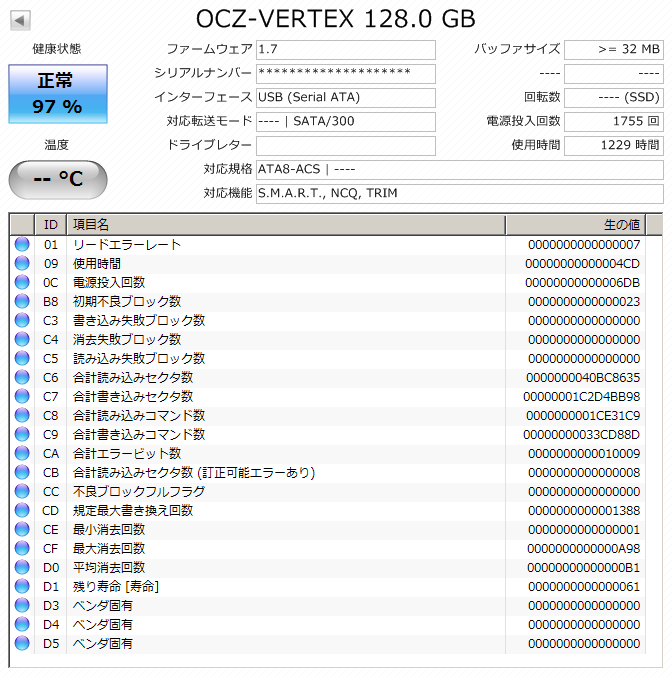This screenshot has height=677, width=672.
Task: Click raw value 00000000000006DB
Action: [x=583, y=283]
